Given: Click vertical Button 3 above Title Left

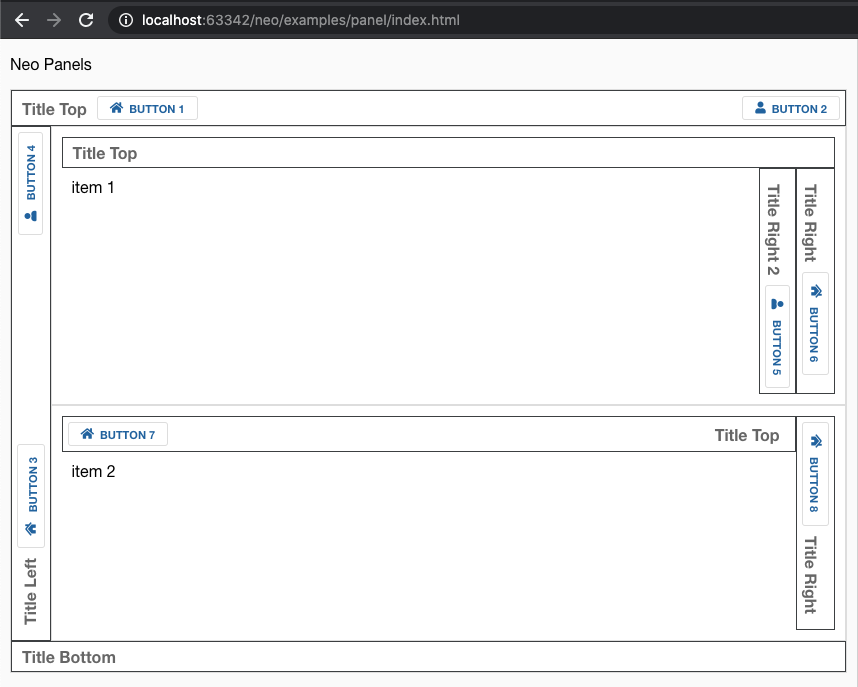Looking at the screenshot, I should pos(31,496).
